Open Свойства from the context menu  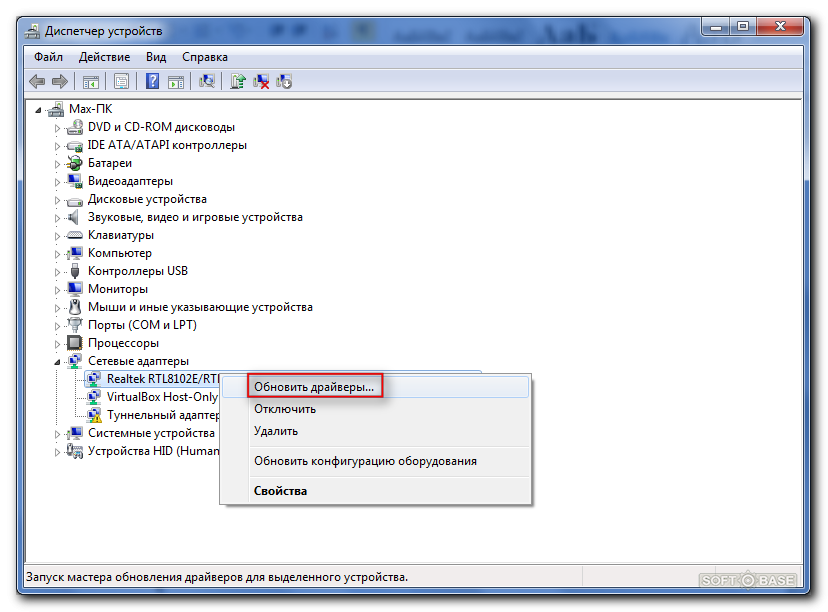(x=281, y=491)
